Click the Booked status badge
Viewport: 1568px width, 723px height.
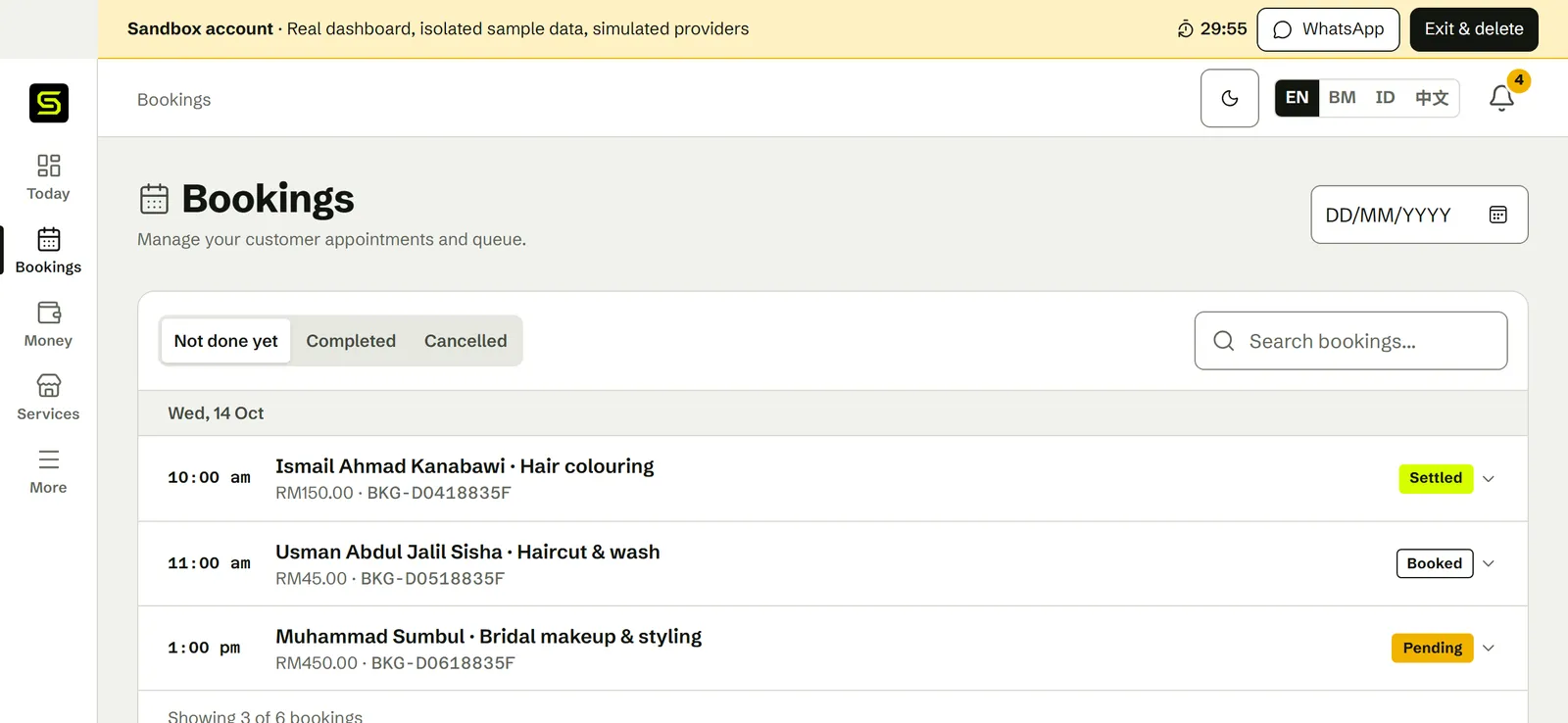pyautogui.click(x=1435, y=563)
